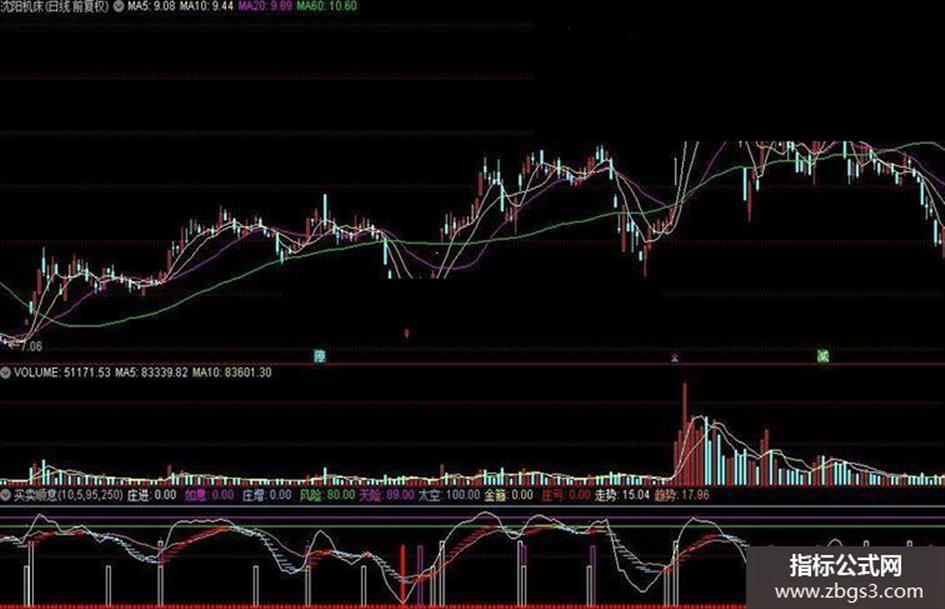Click the 趋势: 17.96 value
Viewport: 945px width, 609px height.
point(682,496)
